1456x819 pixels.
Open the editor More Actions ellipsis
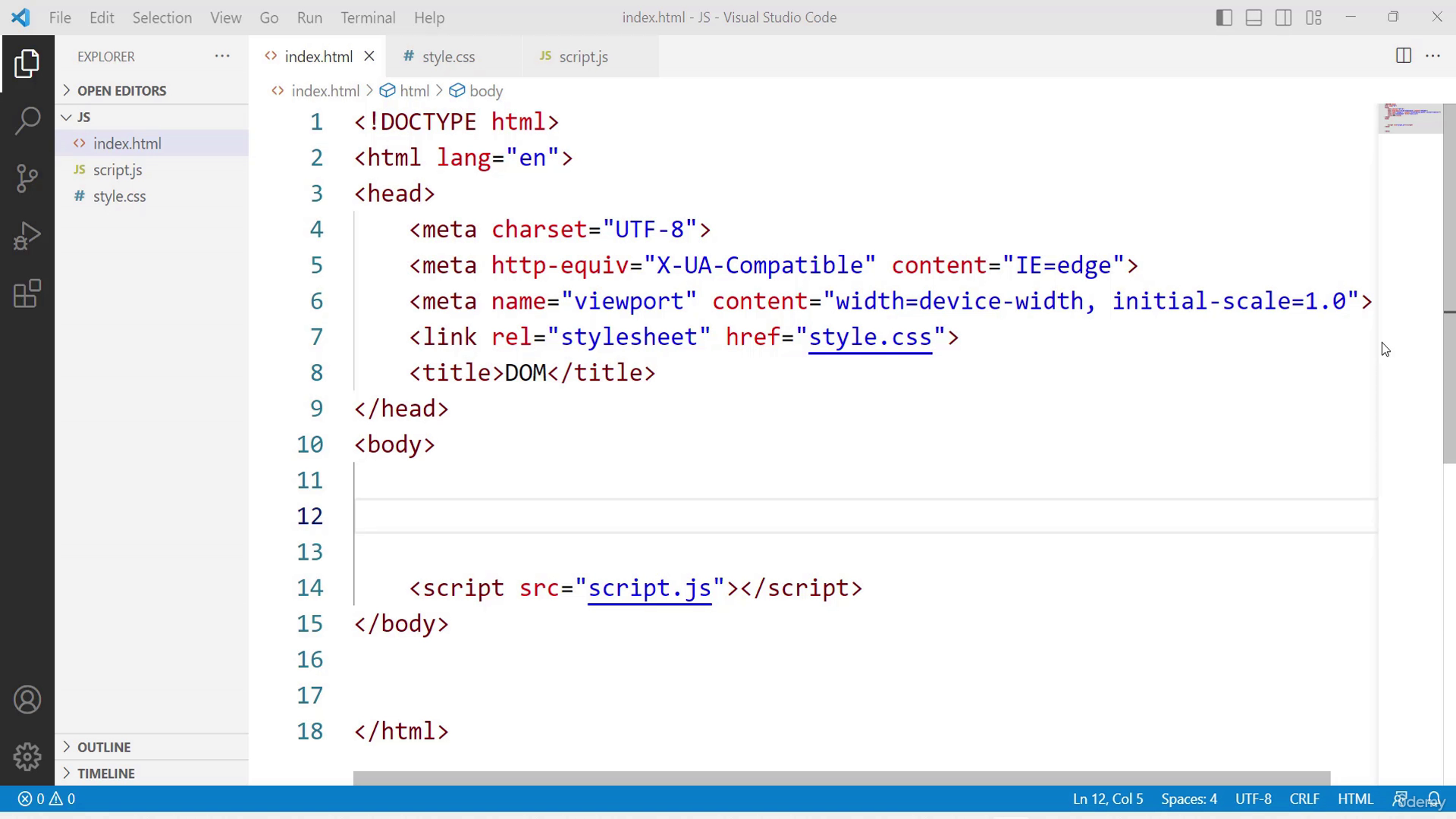tap(1432, 56)
